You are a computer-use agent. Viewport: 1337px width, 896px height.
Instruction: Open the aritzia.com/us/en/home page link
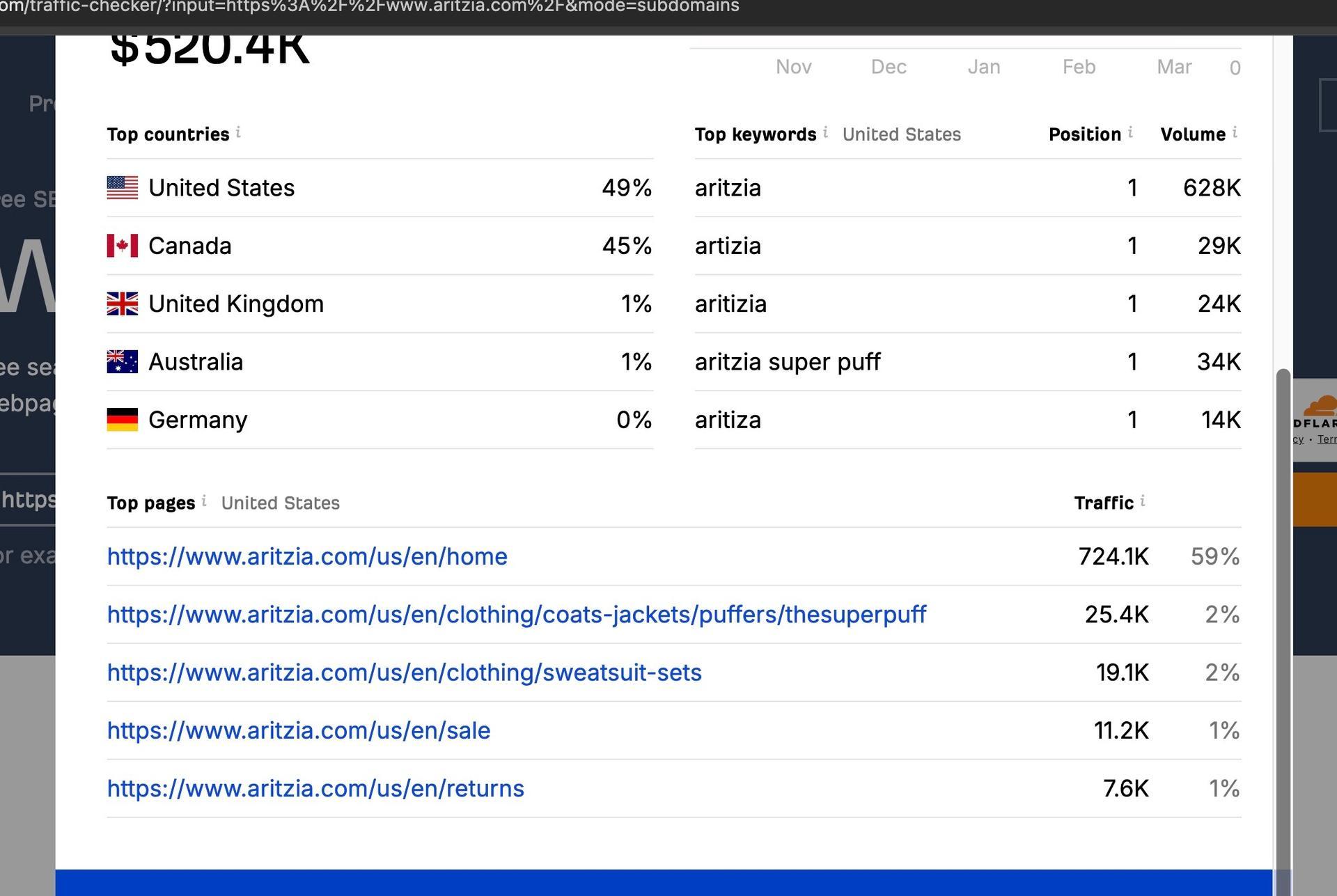tap(307, 556)
